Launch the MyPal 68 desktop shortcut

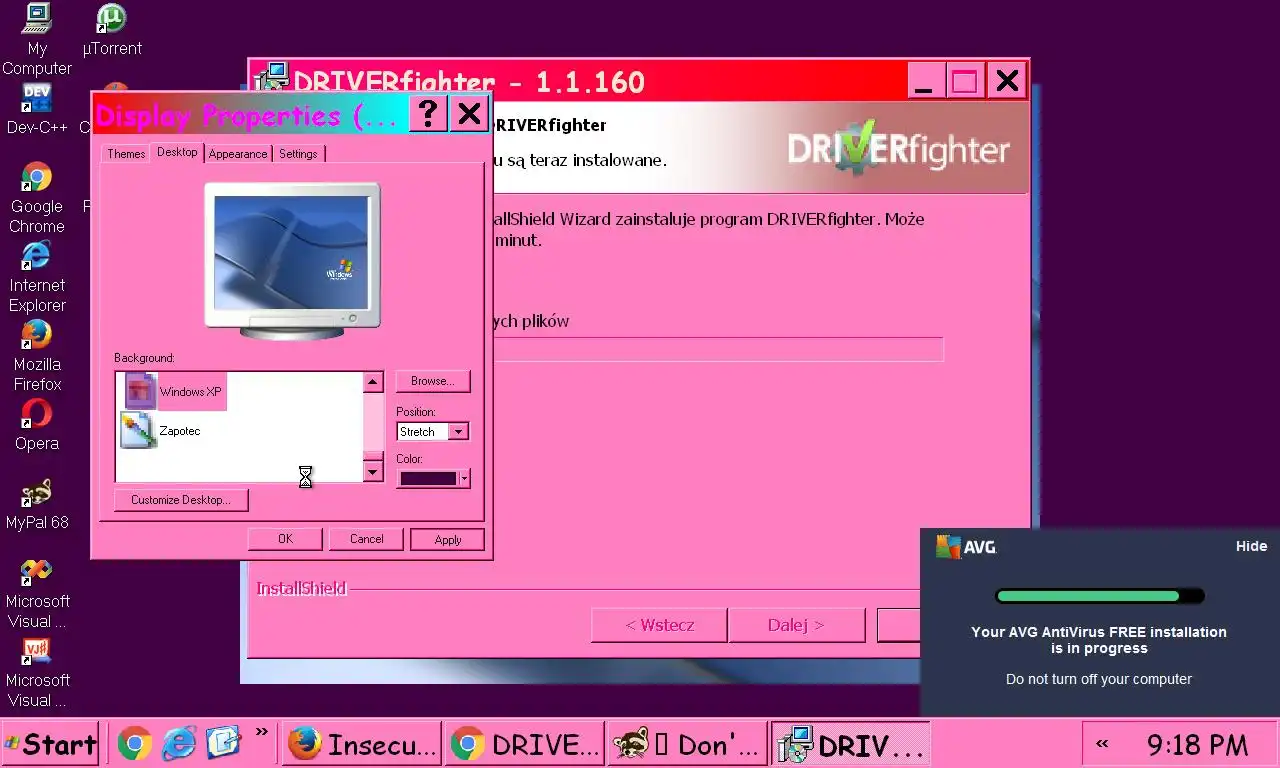click(37, 503)
